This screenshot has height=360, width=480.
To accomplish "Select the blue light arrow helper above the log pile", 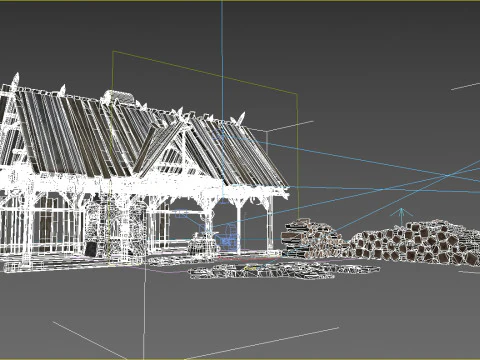I will [x=402, y=217].
